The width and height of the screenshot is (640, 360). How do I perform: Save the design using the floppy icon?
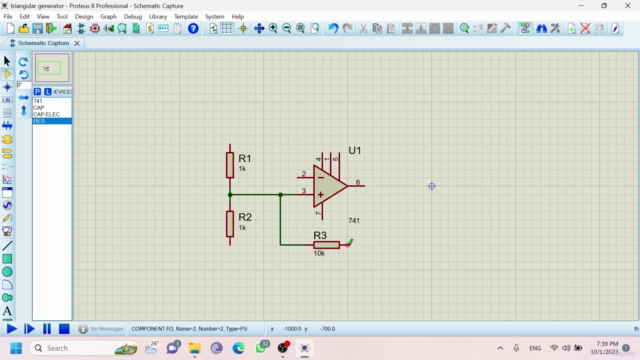(x=38, y=28)
